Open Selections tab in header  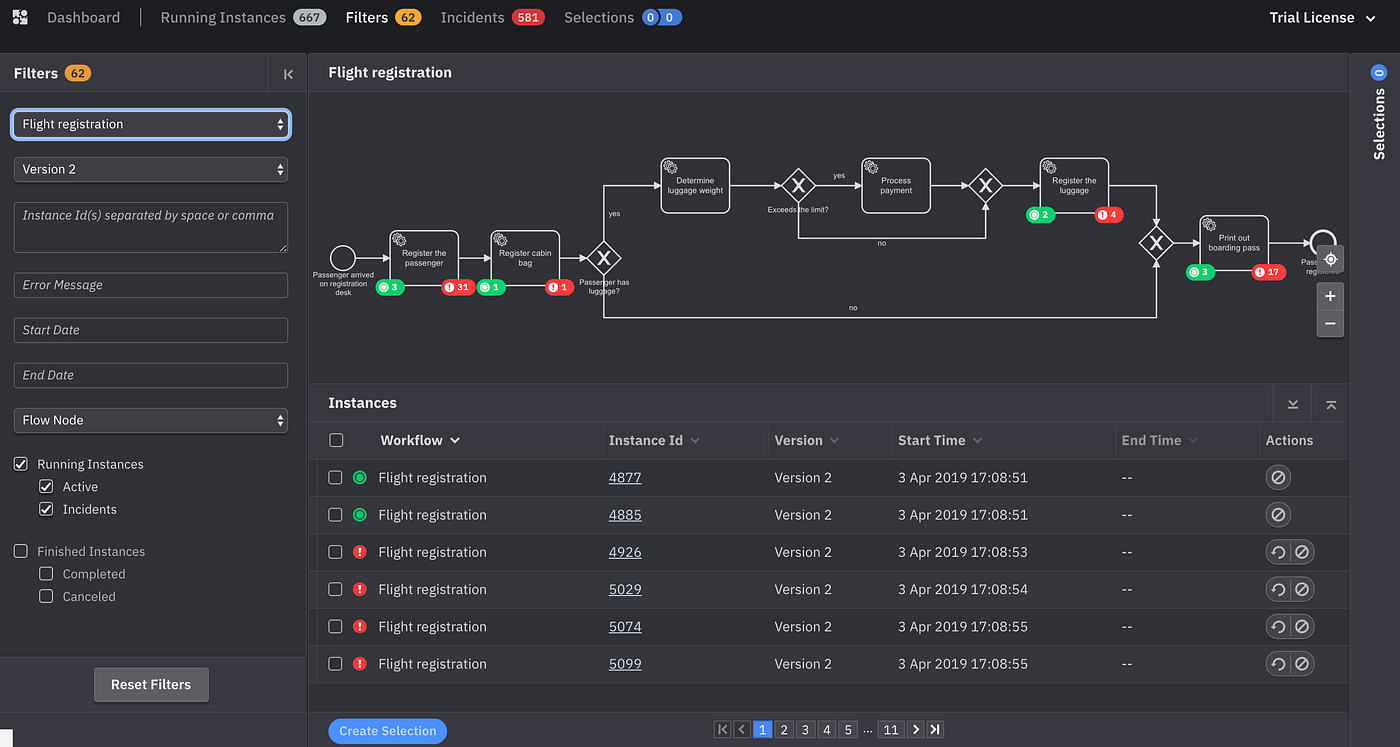tap(622, 18)
